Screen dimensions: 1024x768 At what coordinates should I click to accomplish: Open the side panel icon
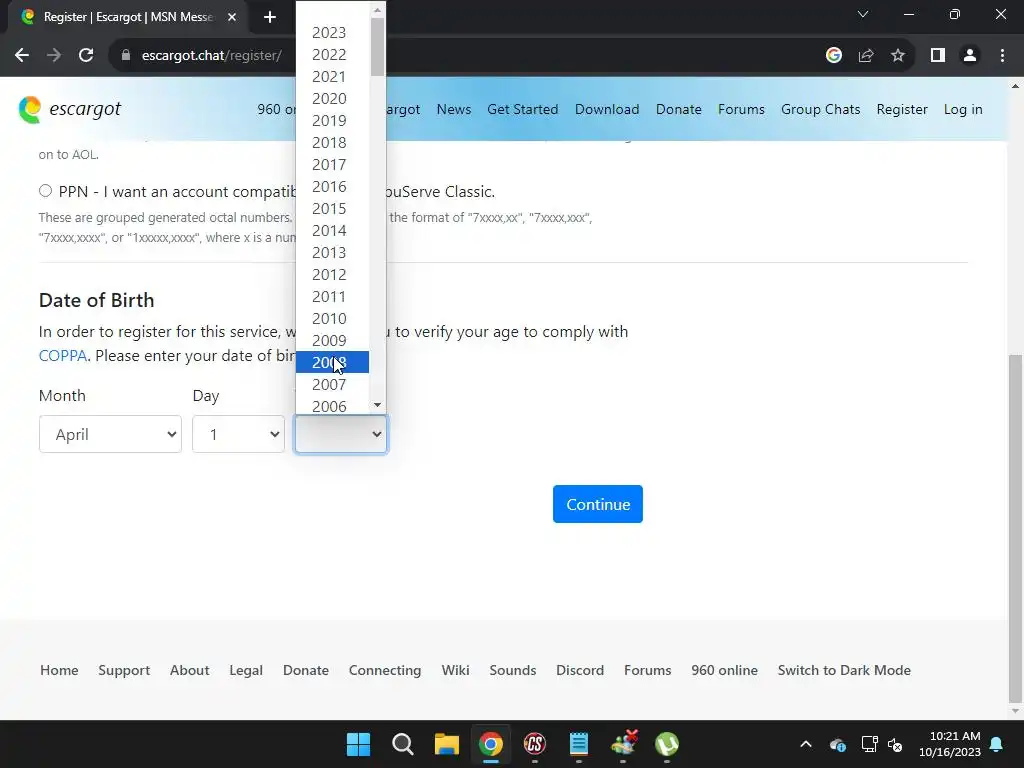[938, 56]
